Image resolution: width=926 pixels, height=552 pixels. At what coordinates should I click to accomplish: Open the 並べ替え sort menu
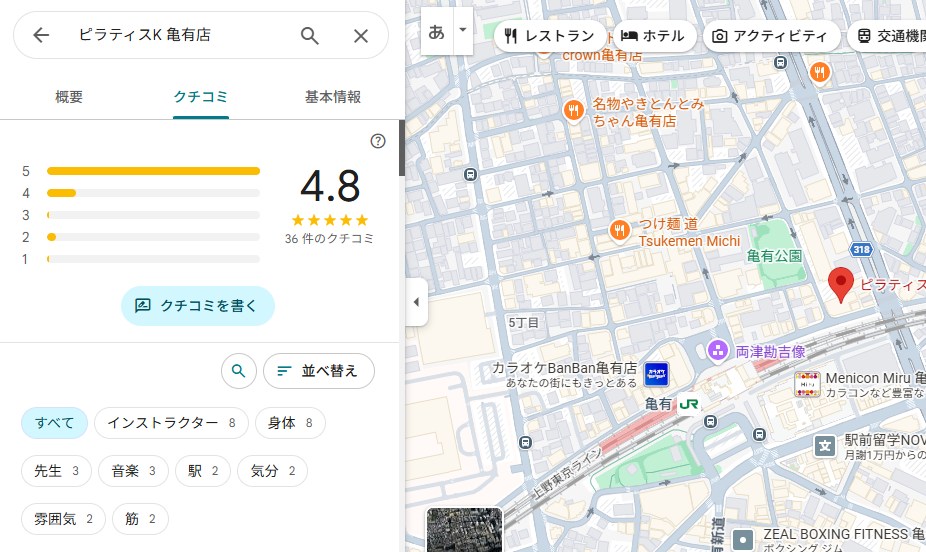[318, 371]
